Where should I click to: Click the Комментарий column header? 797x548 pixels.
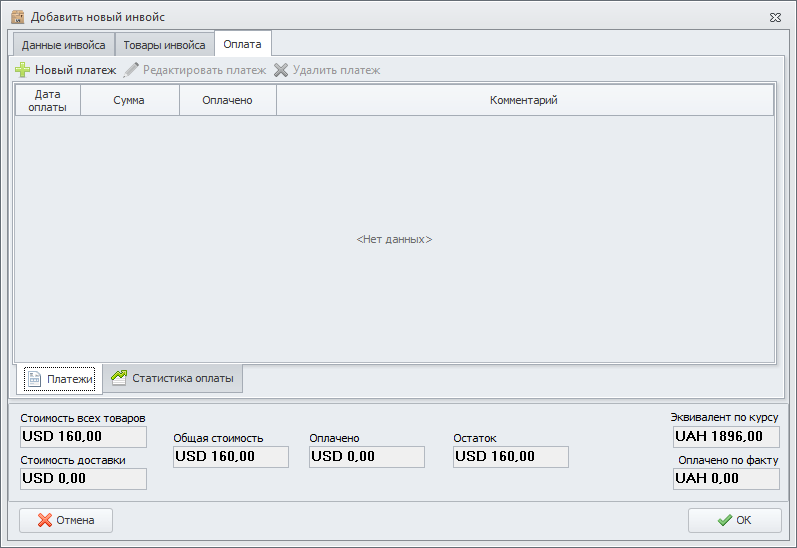tap(523, 100)
